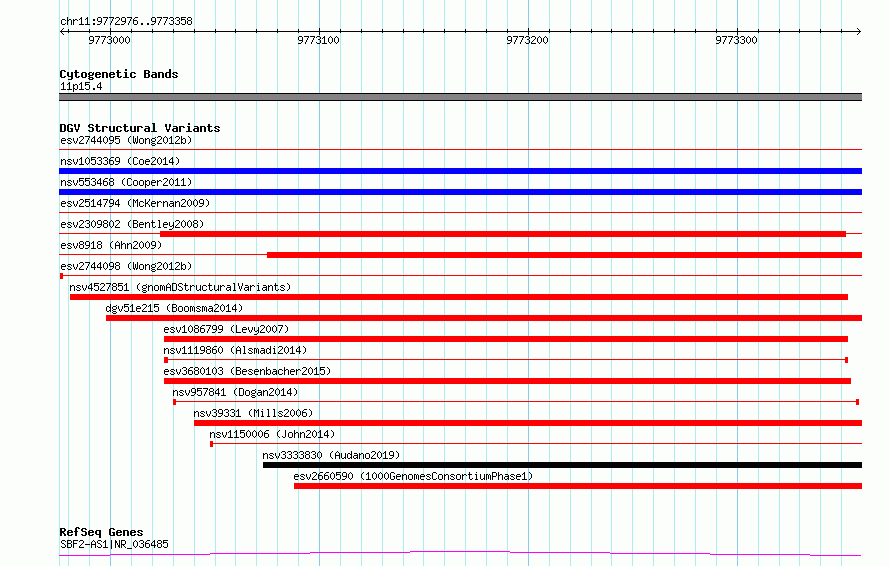Select the nsv1053369 (Coe2014) blue bar
This screenshot has height=566, width=890.
click(x=460, y=171)
